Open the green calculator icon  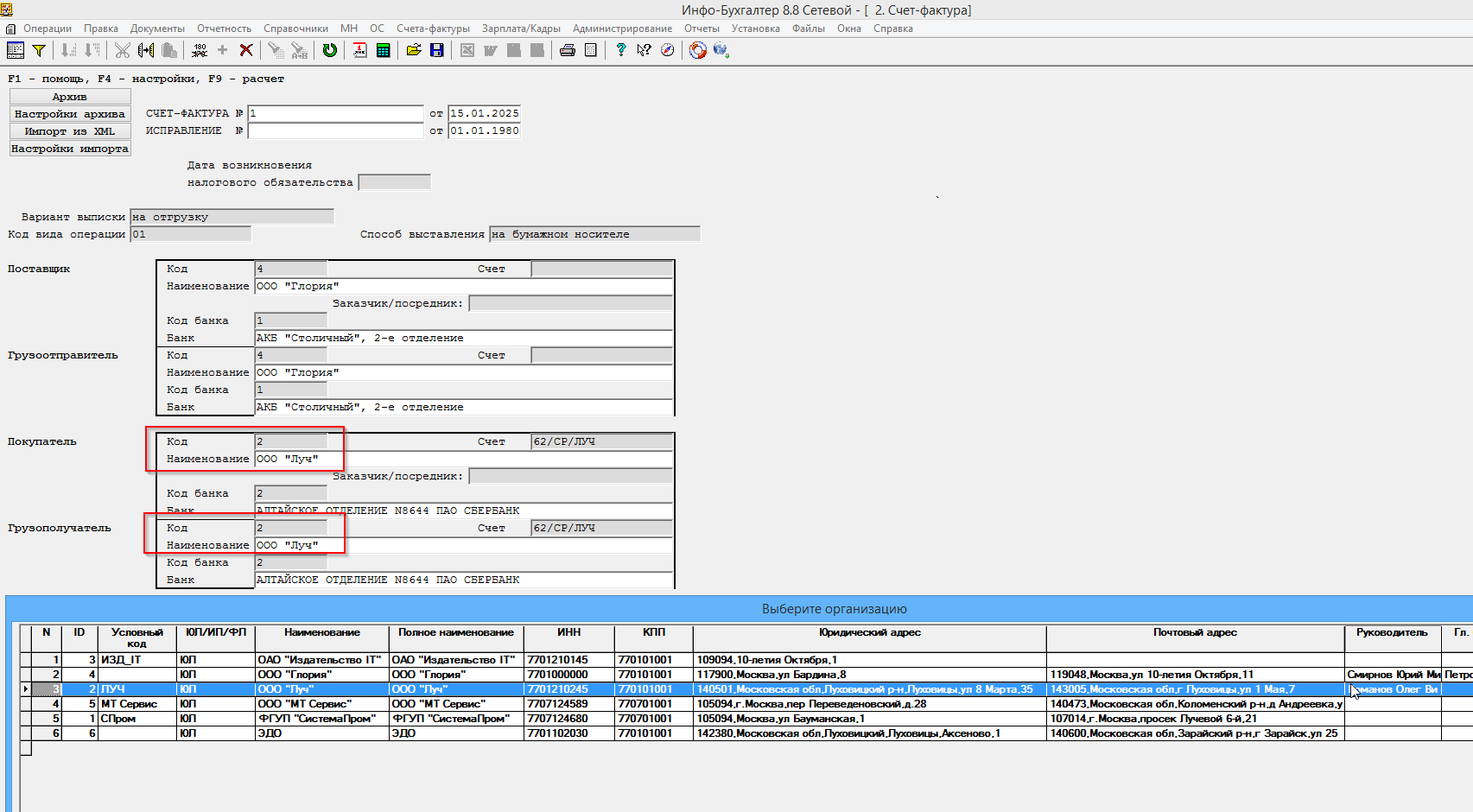[383, 50]
